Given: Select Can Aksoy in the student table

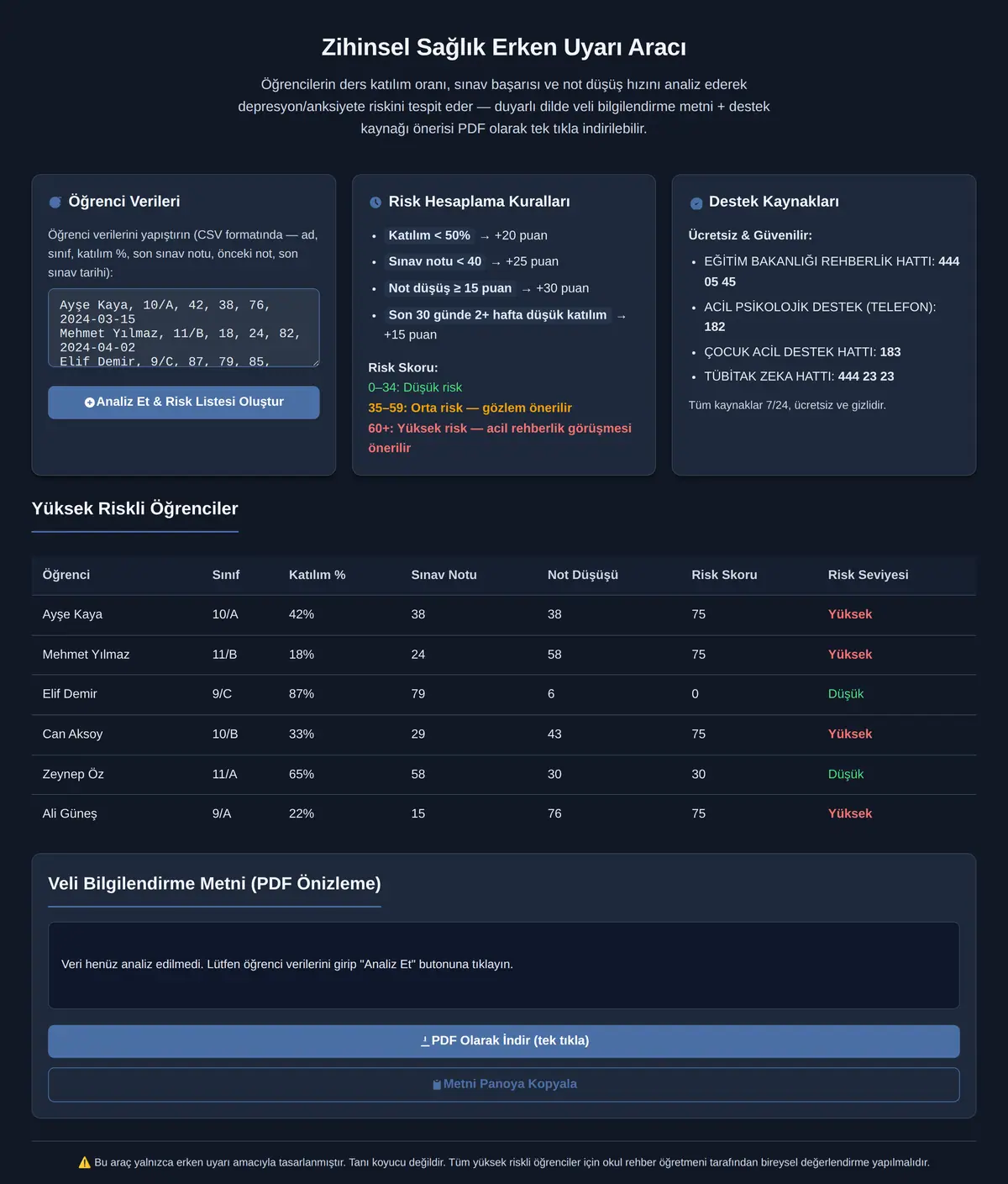Looking at the screenshot, I should [x=72, y=734].
